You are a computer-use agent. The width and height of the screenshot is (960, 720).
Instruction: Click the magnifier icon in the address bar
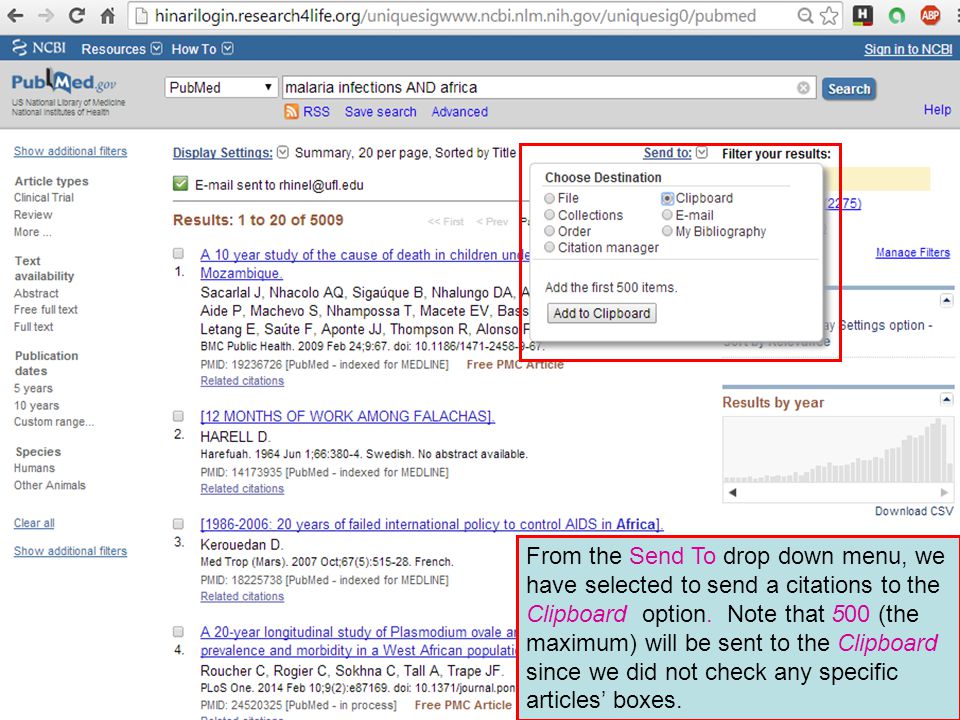pos(805,16)
